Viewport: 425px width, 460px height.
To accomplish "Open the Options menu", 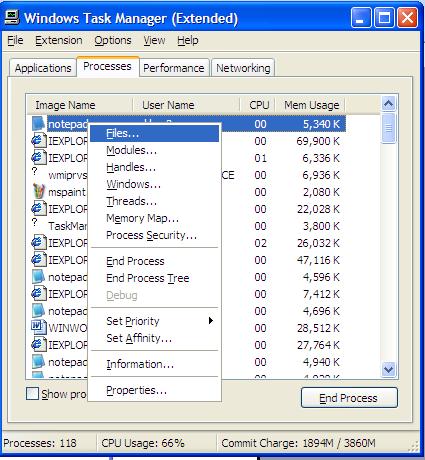I will point(113,40).
